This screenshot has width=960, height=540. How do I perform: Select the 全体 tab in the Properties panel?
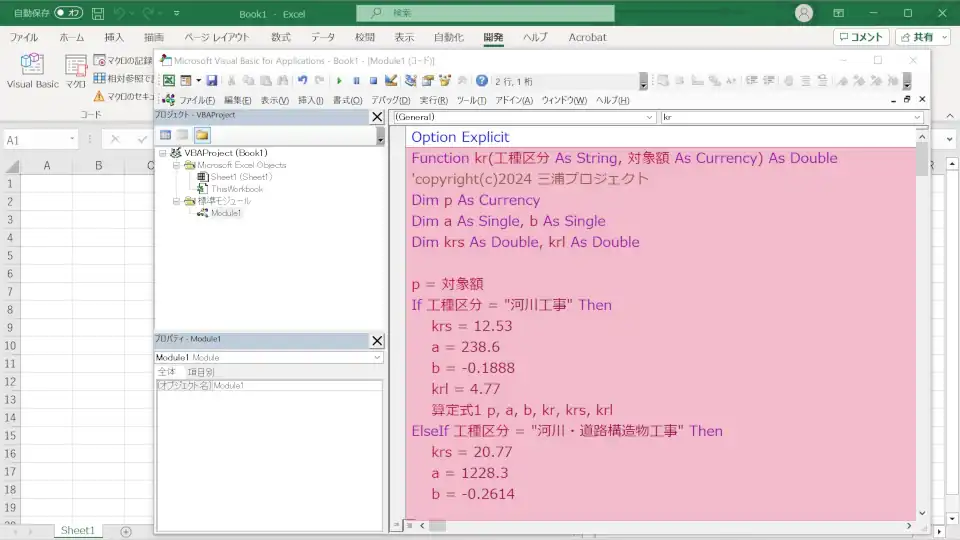(167, 372)
